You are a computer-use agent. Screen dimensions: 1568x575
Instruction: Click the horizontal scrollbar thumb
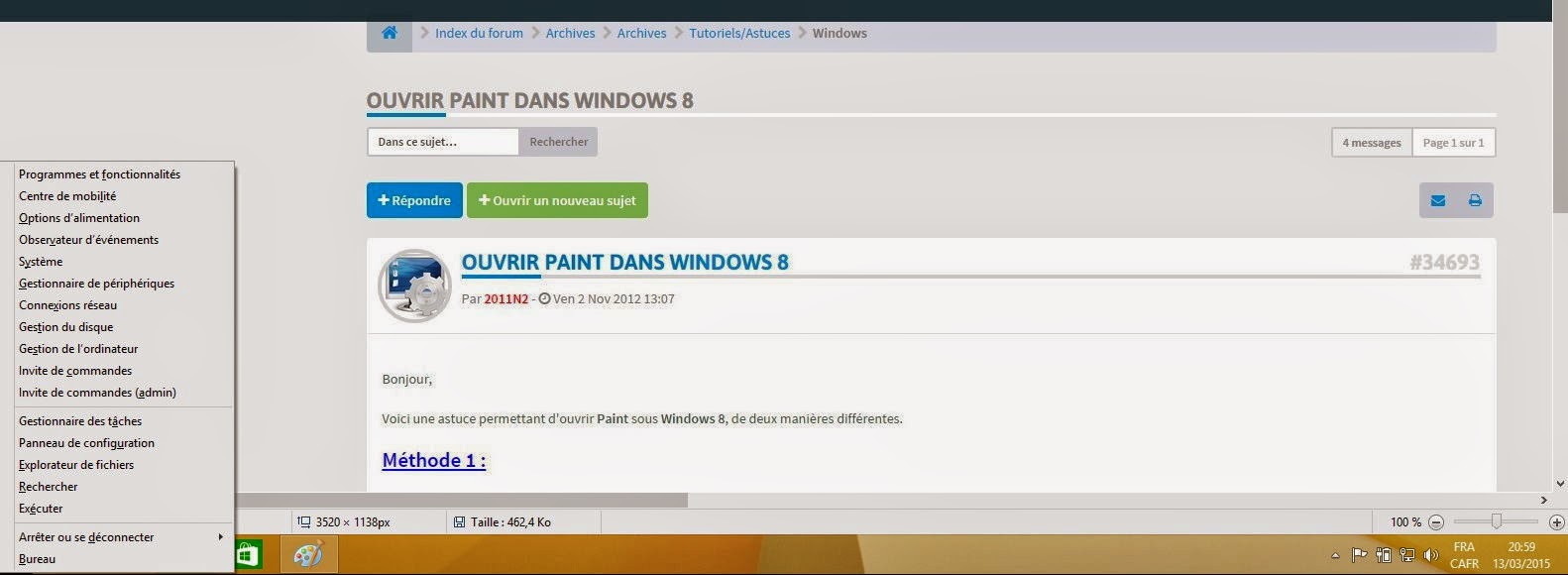click(x=461, y=501)
